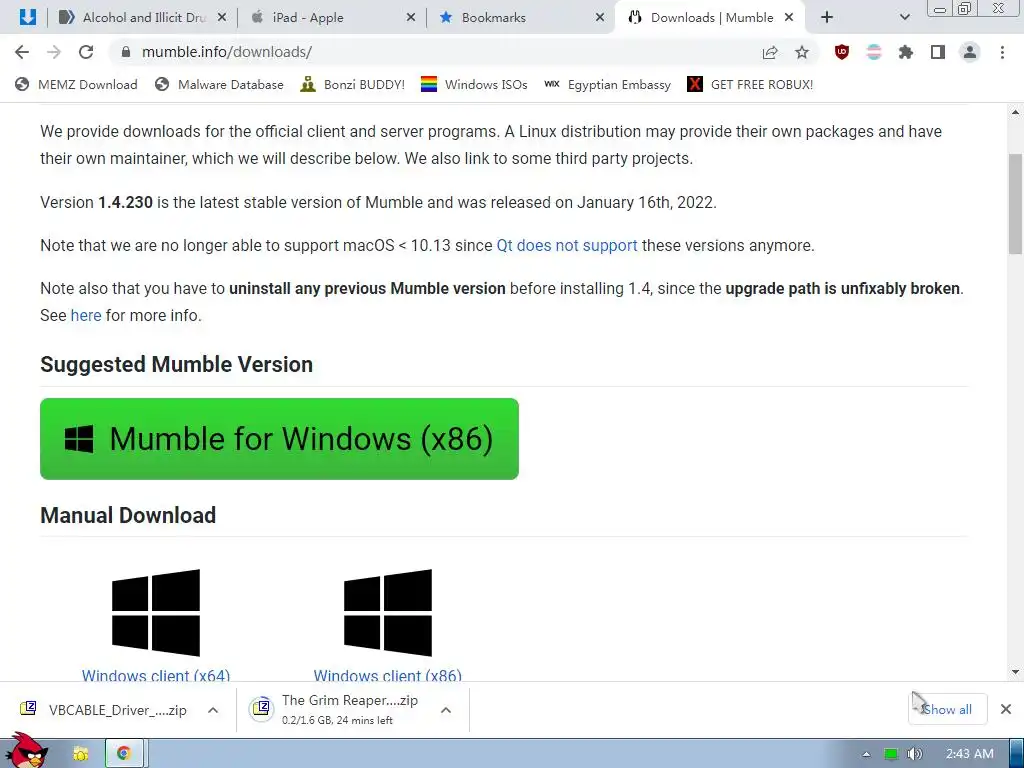The image size is (1024, 768).
Task: Click the 2:43 AM taskbar clock
Action: tap(969, 754)
